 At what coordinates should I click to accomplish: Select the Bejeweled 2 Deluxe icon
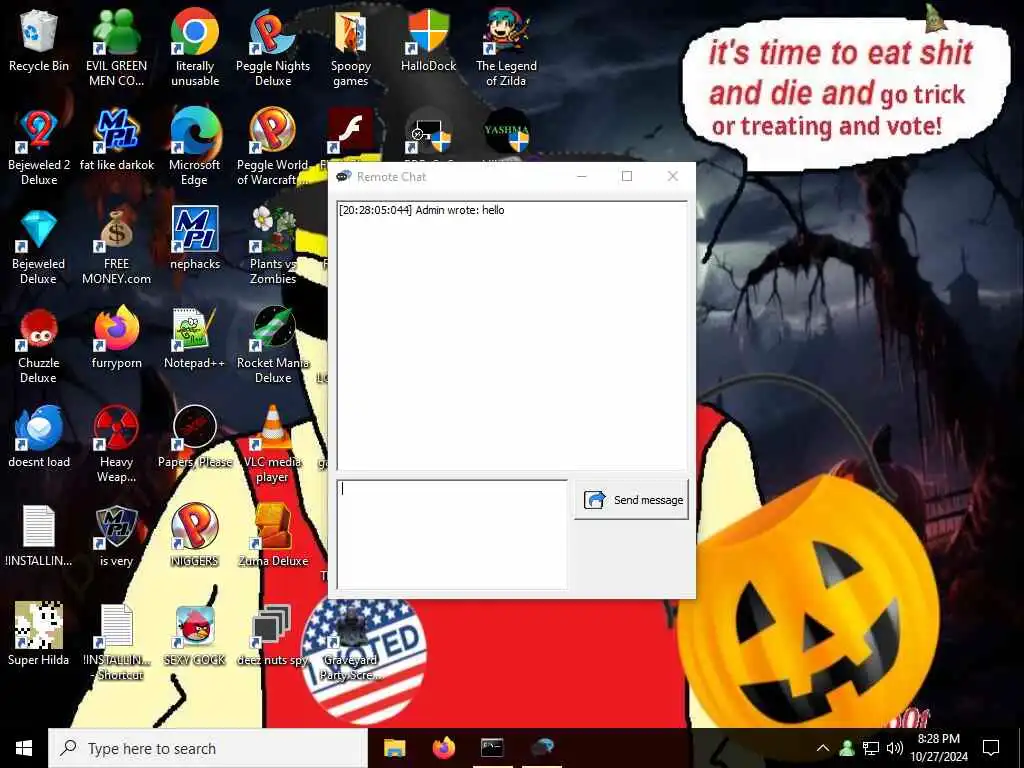(x=39, y=148)
